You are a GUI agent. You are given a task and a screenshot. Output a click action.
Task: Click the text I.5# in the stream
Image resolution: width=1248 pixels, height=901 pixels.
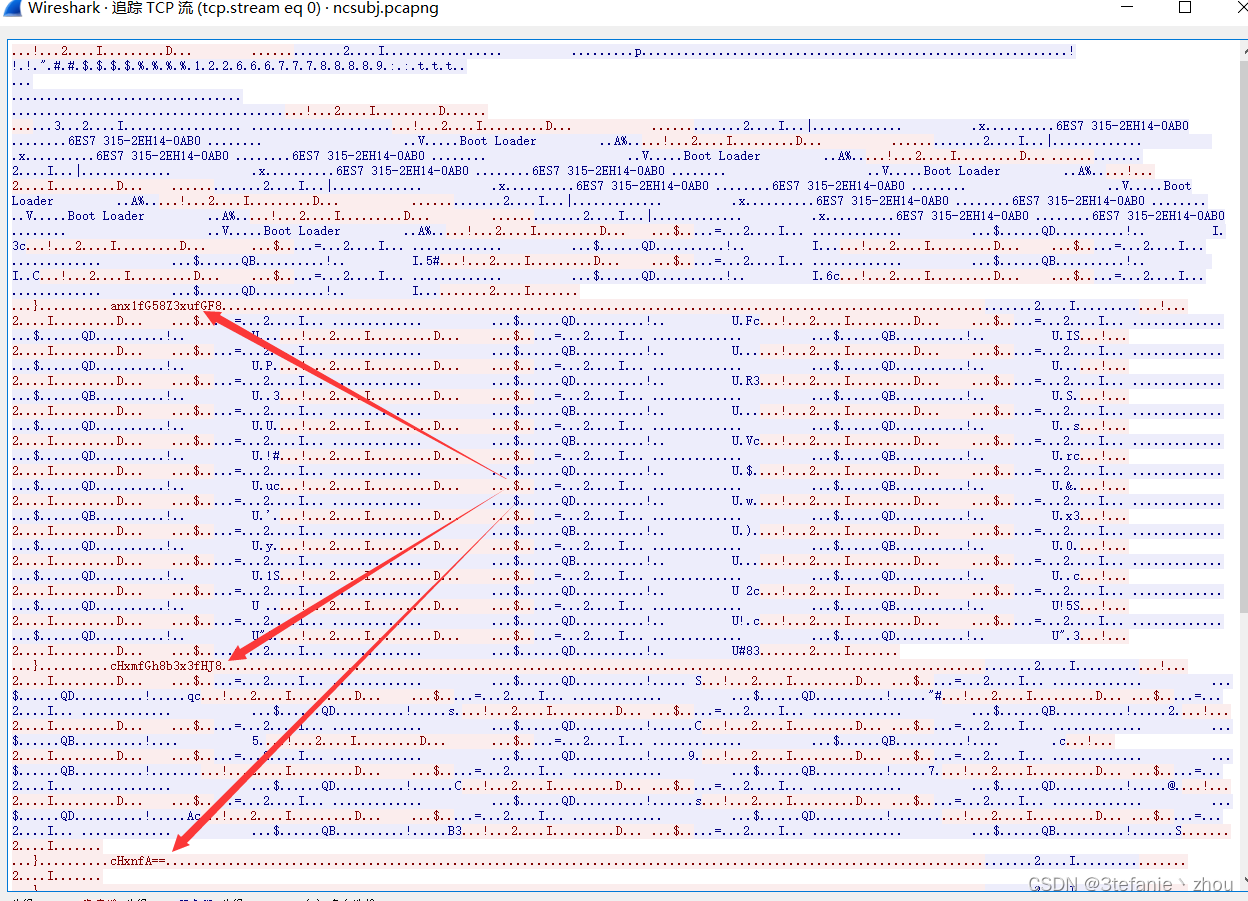point(426,261)
